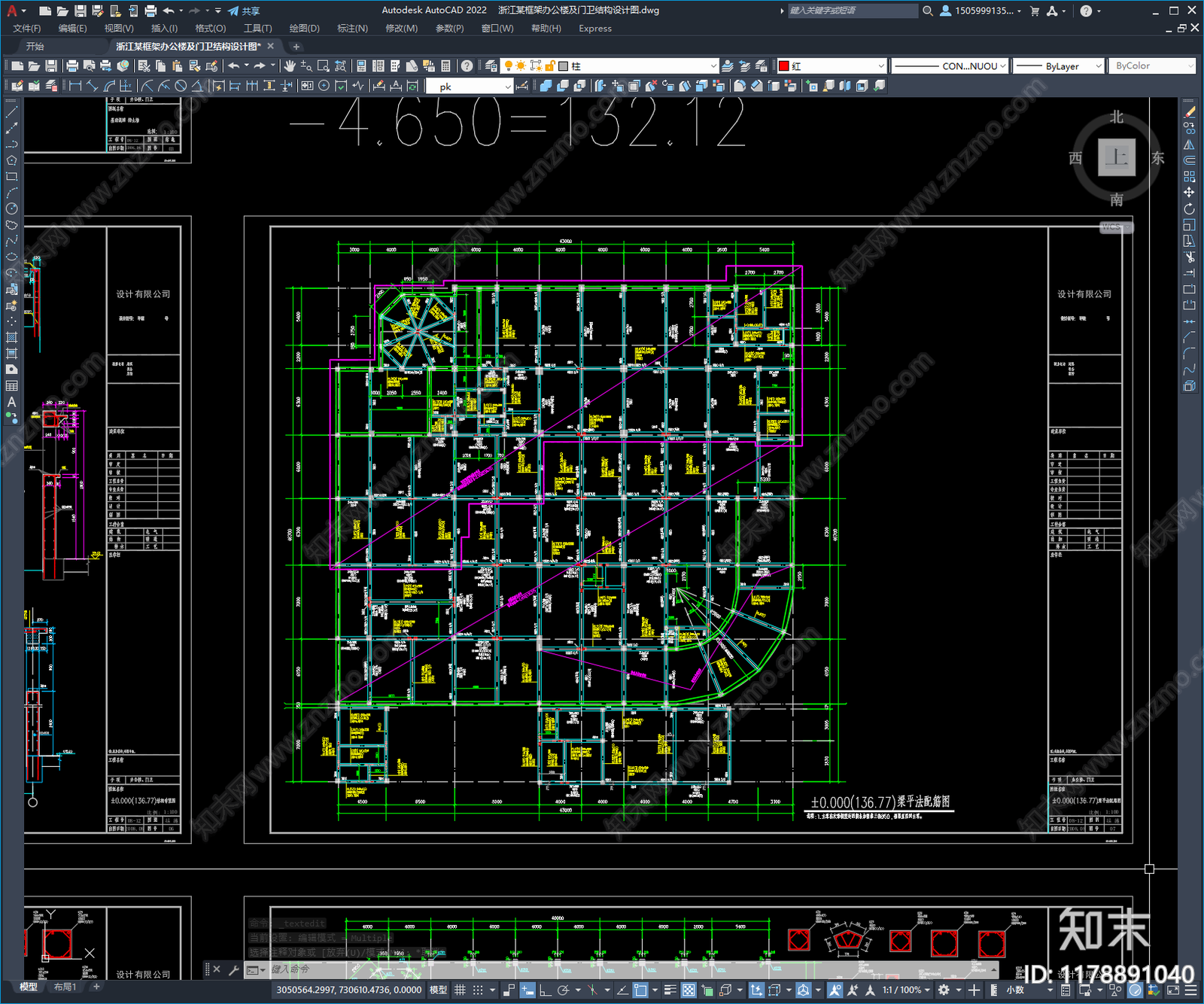Click the Help question mark in standard toolbar
Image resolution: width=1204 pixels, height=1004 pixels.
pyautogui.click(x=467, y=66)
